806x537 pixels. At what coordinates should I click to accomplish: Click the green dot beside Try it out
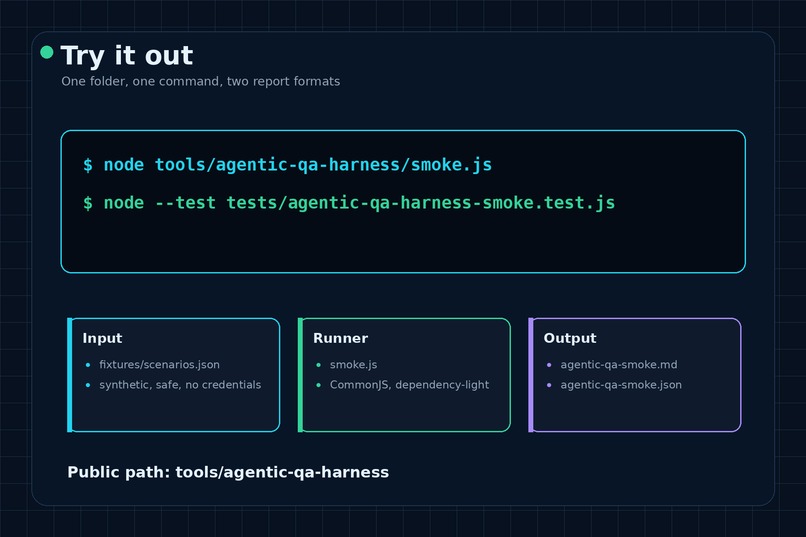click(x=47, y=52)
